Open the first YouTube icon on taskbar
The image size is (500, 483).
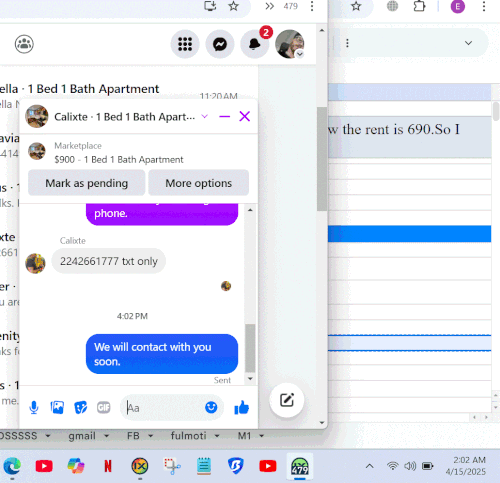[44, 466]
